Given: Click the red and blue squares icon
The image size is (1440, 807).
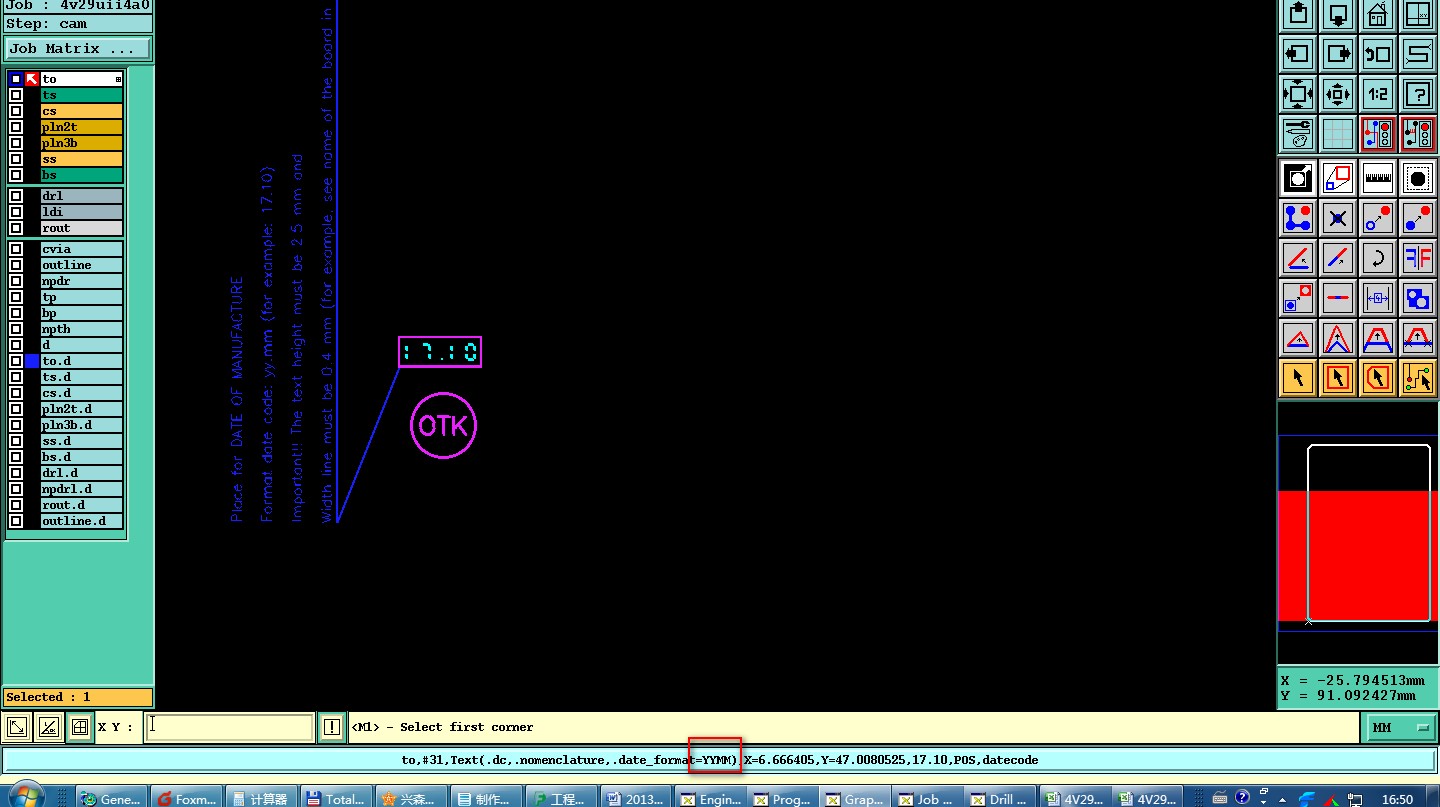Looking at the screenshot, I should (x=1338, y=179).
